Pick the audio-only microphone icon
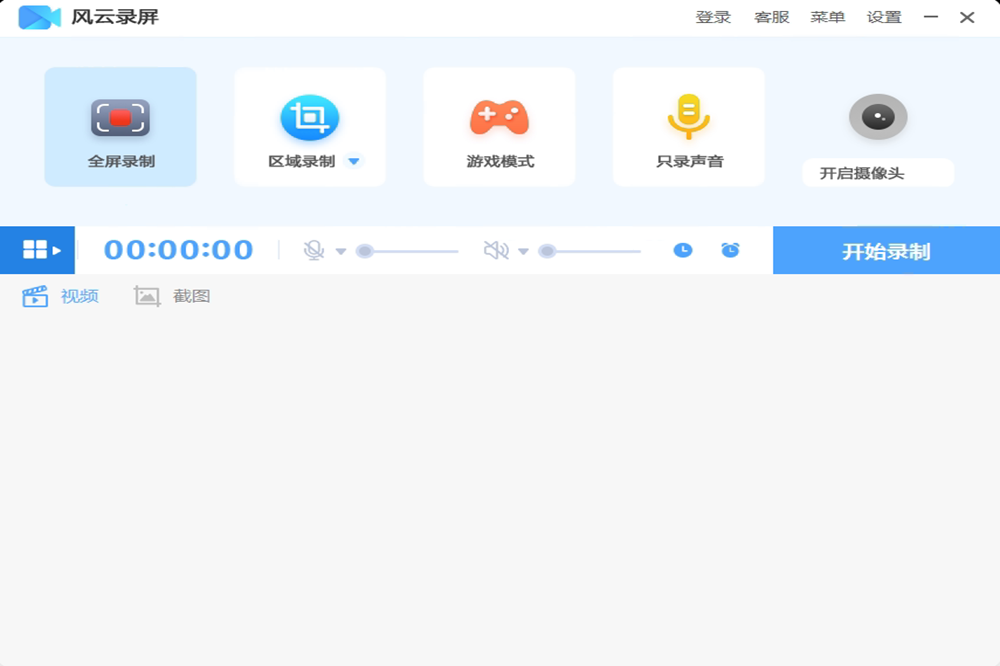Viewport: 1000px width, 666px height. coord(688,116)
